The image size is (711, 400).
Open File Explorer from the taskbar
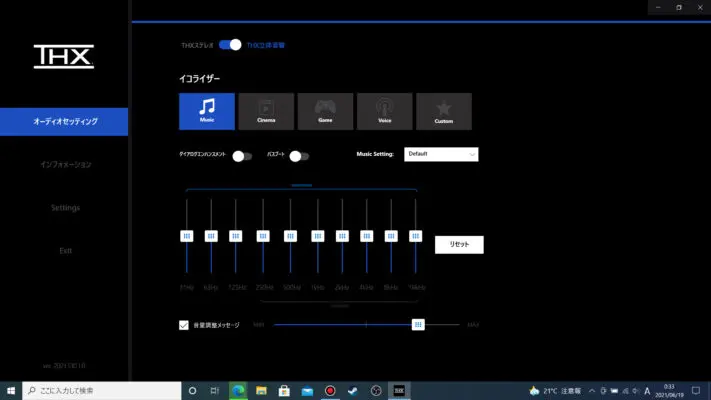click(x=261, y=390)
